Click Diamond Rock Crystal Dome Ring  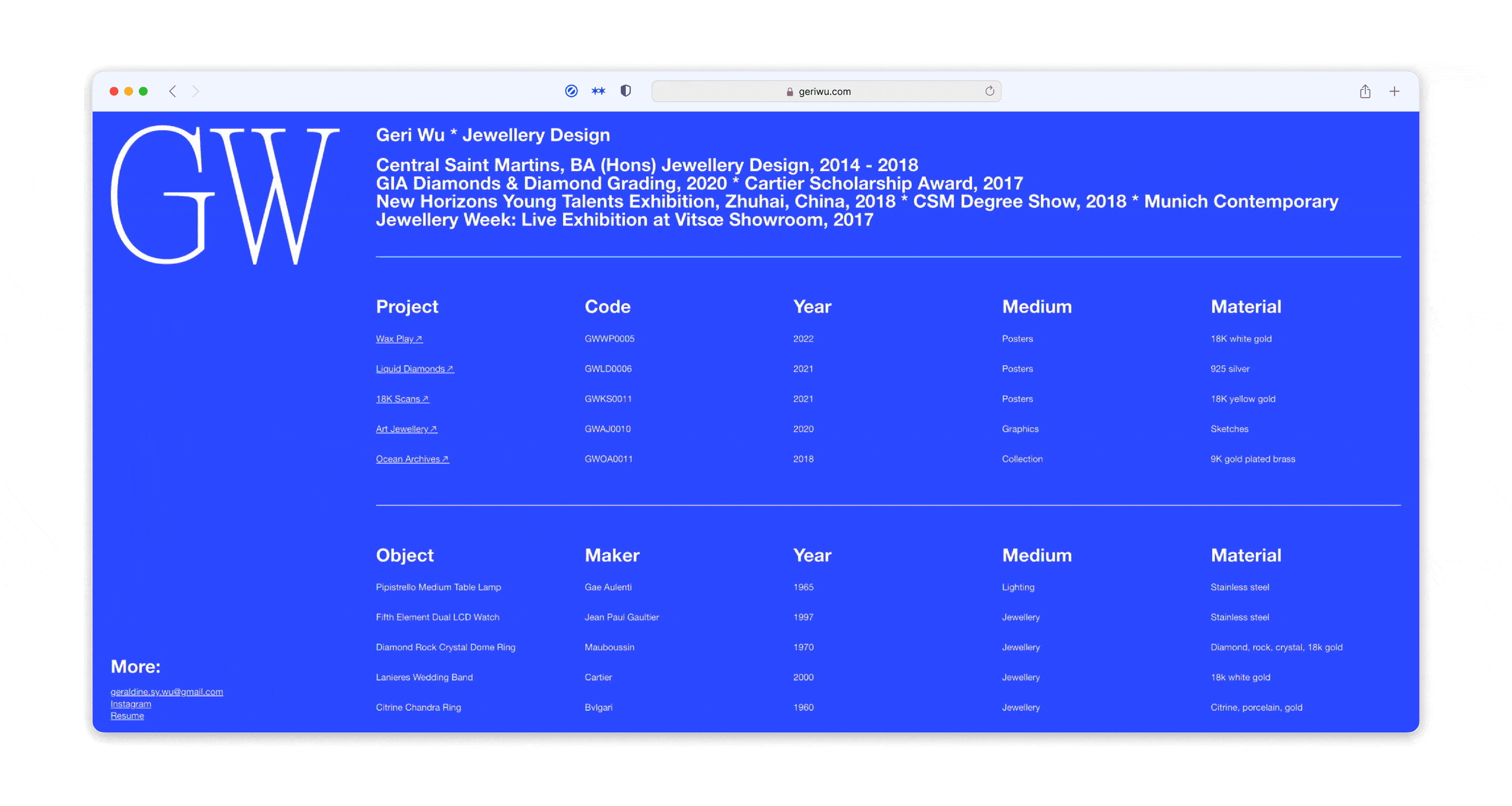coord(446,647)
